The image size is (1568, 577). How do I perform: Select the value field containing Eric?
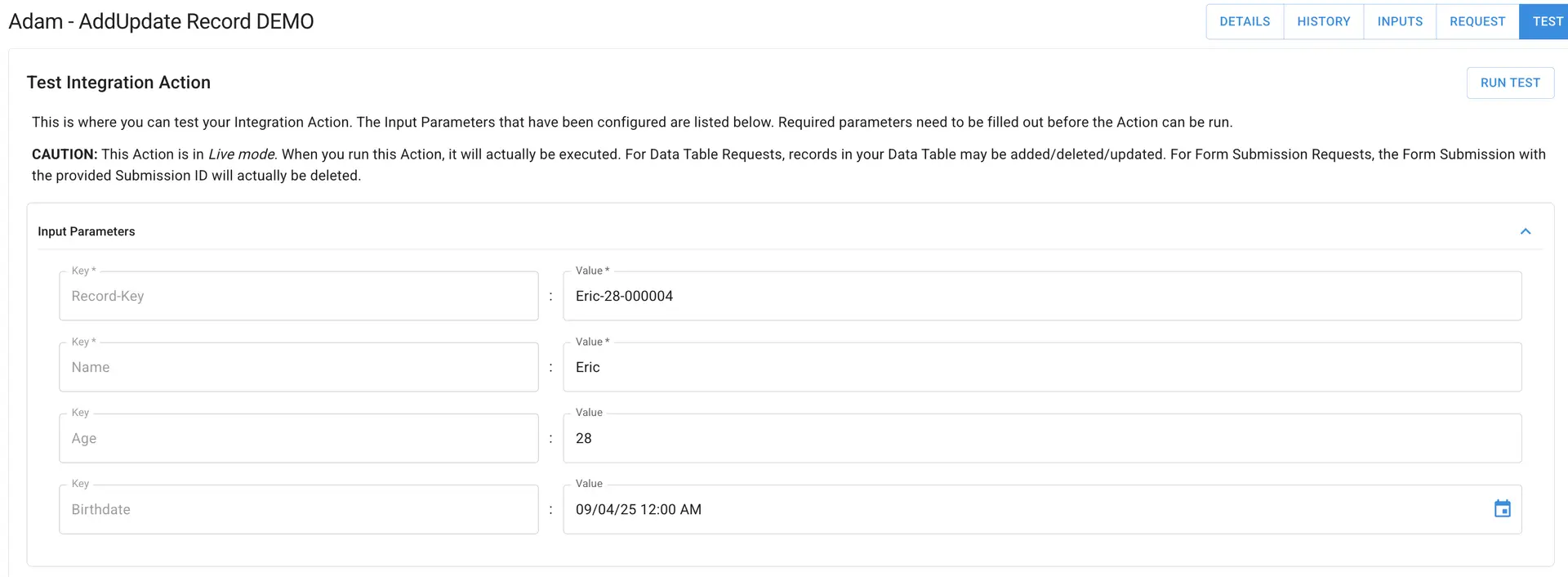point(1041,367)
